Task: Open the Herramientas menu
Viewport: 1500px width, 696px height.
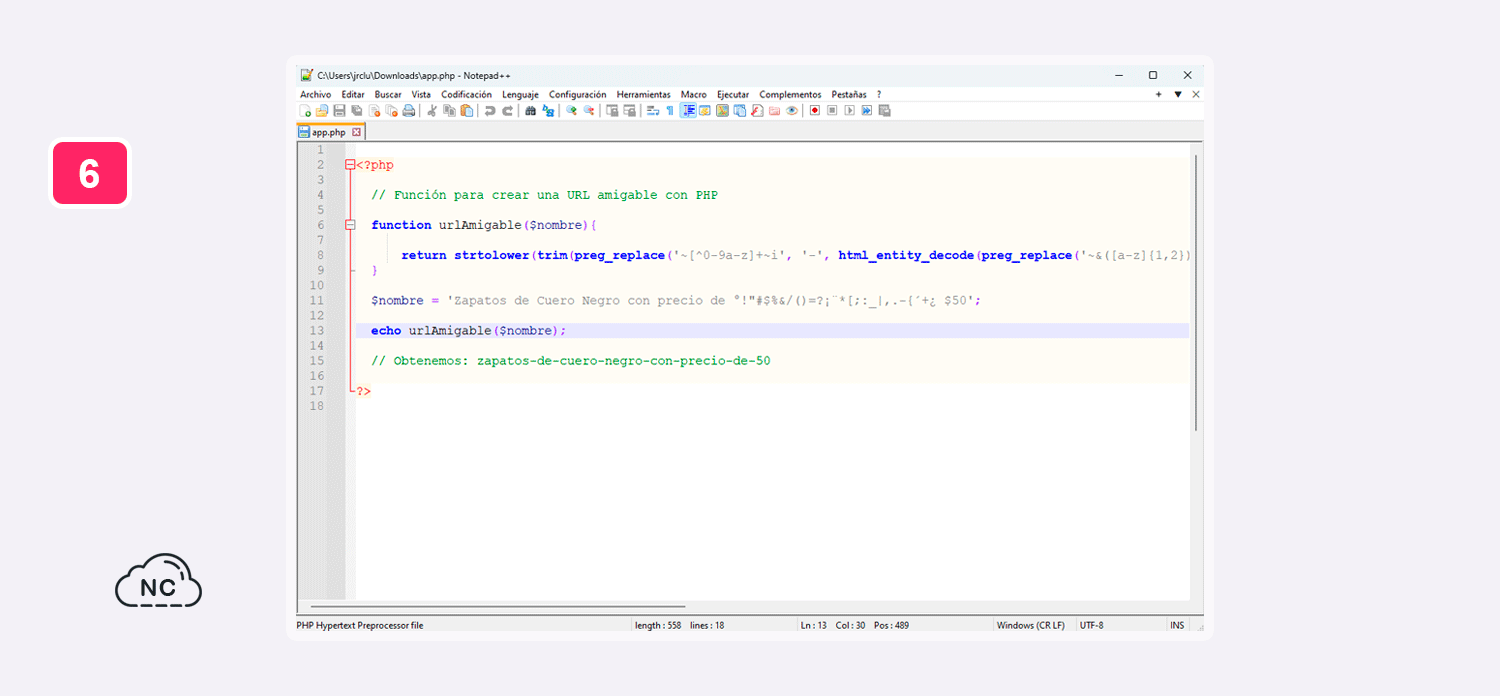Action: click(644, 94)
